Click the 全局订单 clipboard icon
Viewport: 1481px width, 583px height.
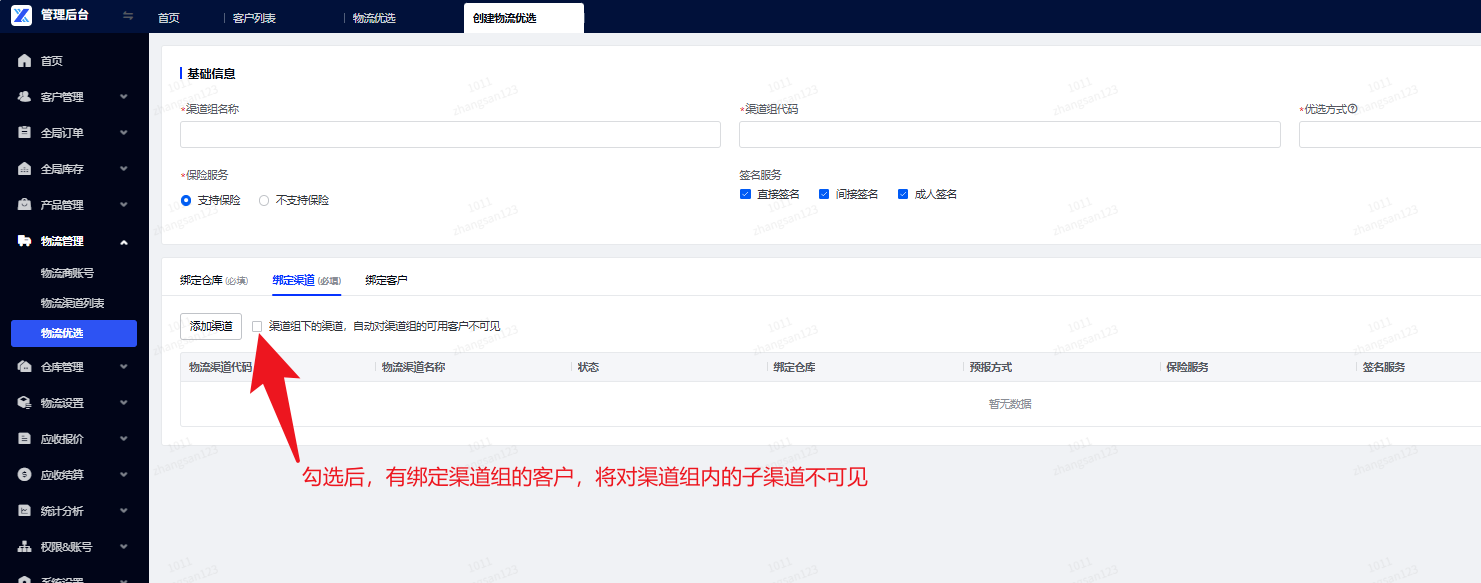pos(25,133)
